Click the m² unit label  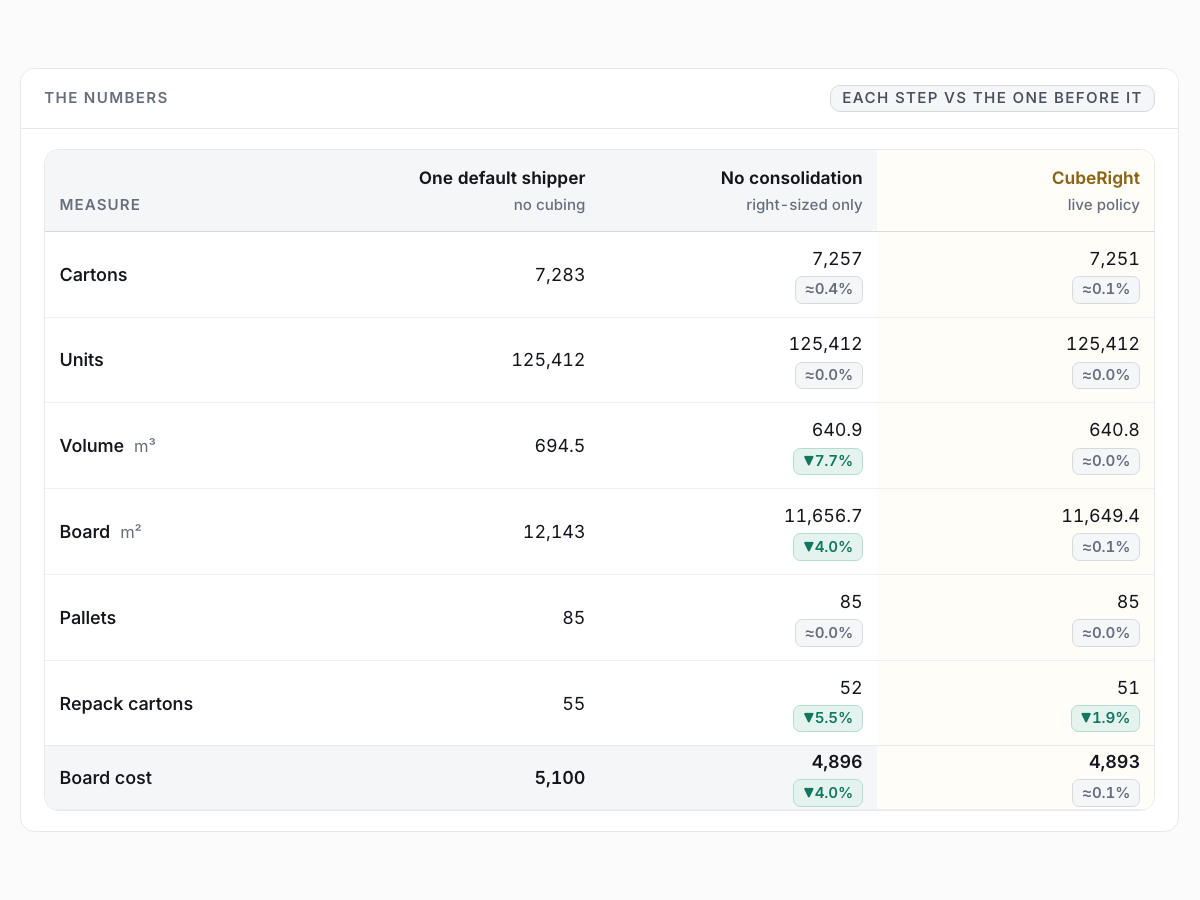pyautogui.click(x=131, y=532)
